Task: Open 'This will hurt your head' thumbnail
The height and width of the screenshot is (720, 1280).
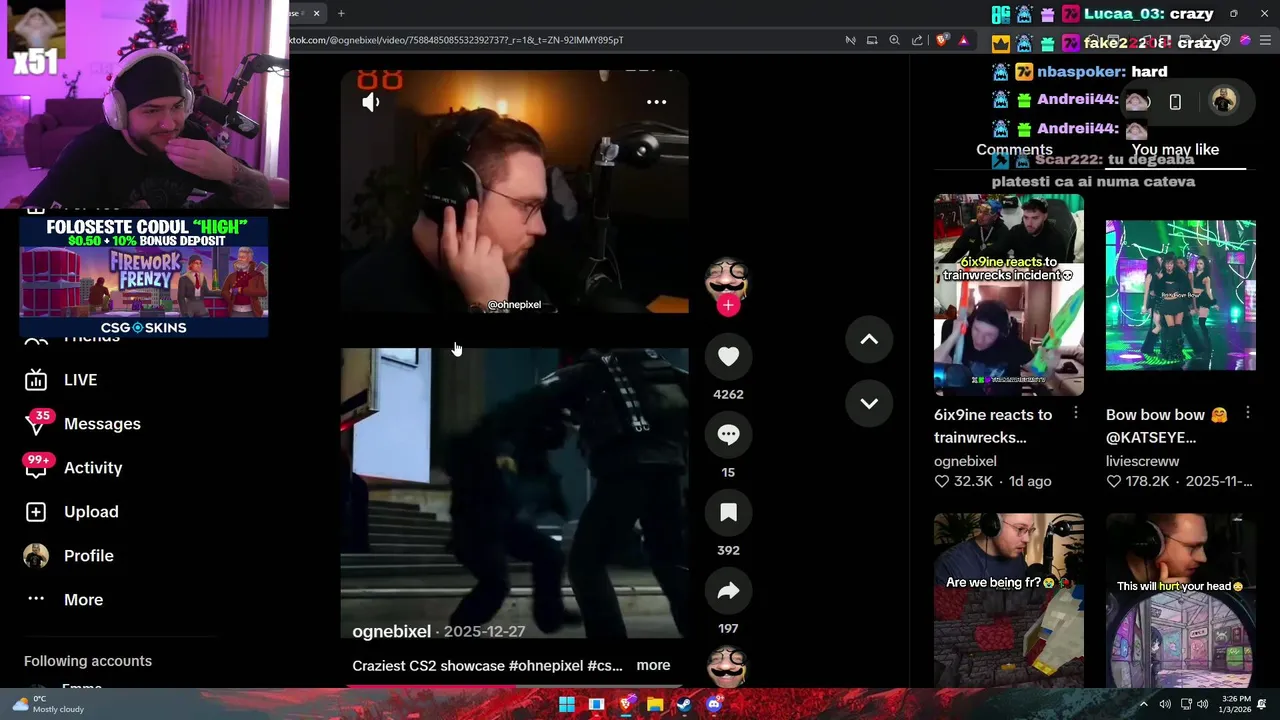Action: (1180, 600)
